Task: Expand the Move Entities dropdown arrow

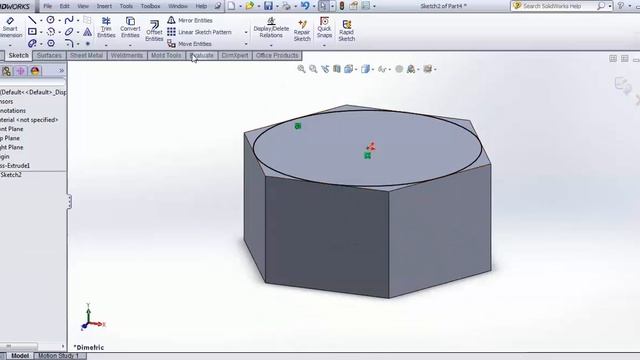Action: click(x=246, y=44)
